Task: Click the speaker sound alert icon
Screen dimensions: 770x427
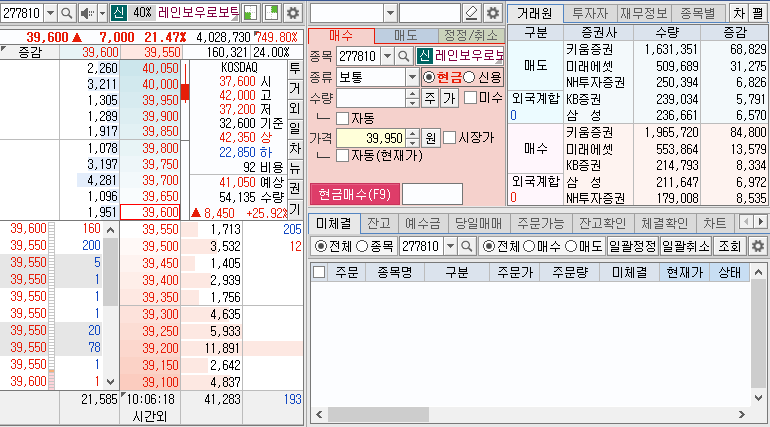Action: pos(87,13)
